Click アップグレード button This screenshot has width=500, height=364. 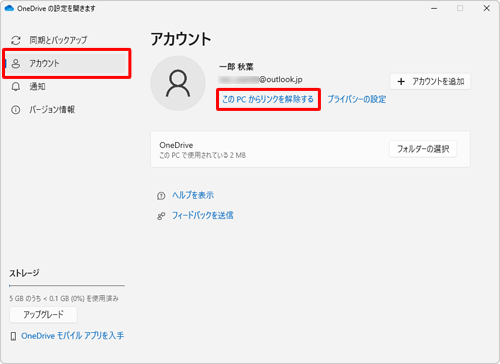43,315
